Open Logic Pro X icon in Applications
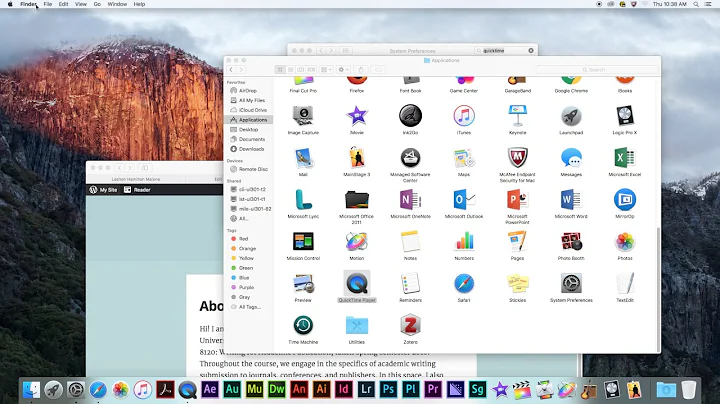The image size is (720, 404). 625,116
